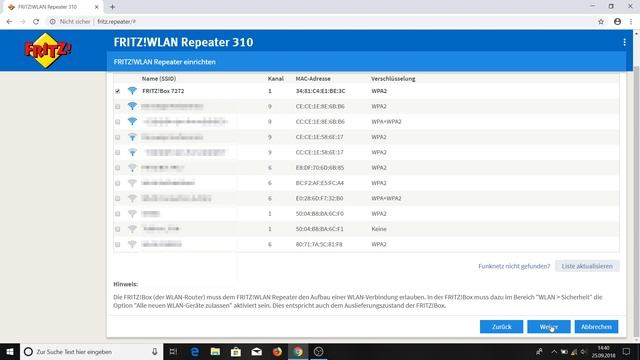
Task: Click the signal icon in the CE:CE:1E:8E:6B:B6 row
Action: tap(132, 106)
